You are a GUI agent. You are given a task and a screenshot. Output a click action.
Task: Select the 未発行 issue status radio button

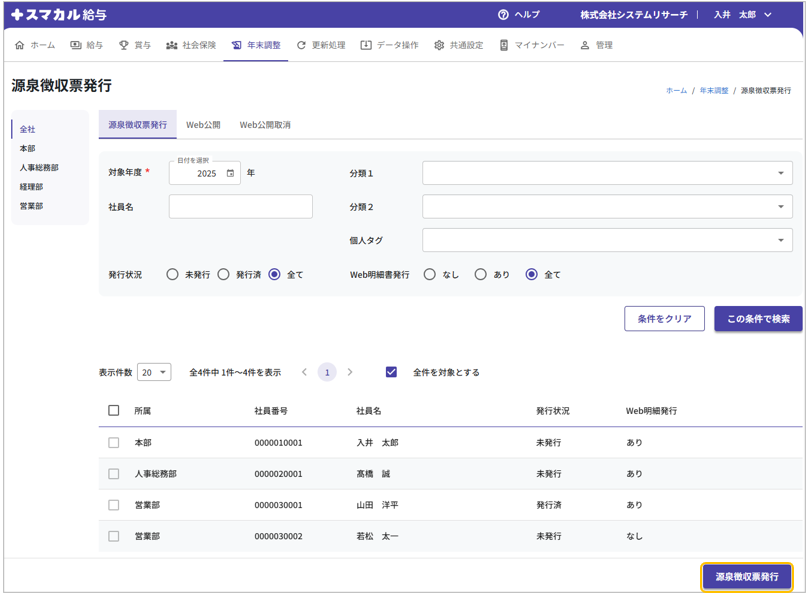(x=173, y=274)
